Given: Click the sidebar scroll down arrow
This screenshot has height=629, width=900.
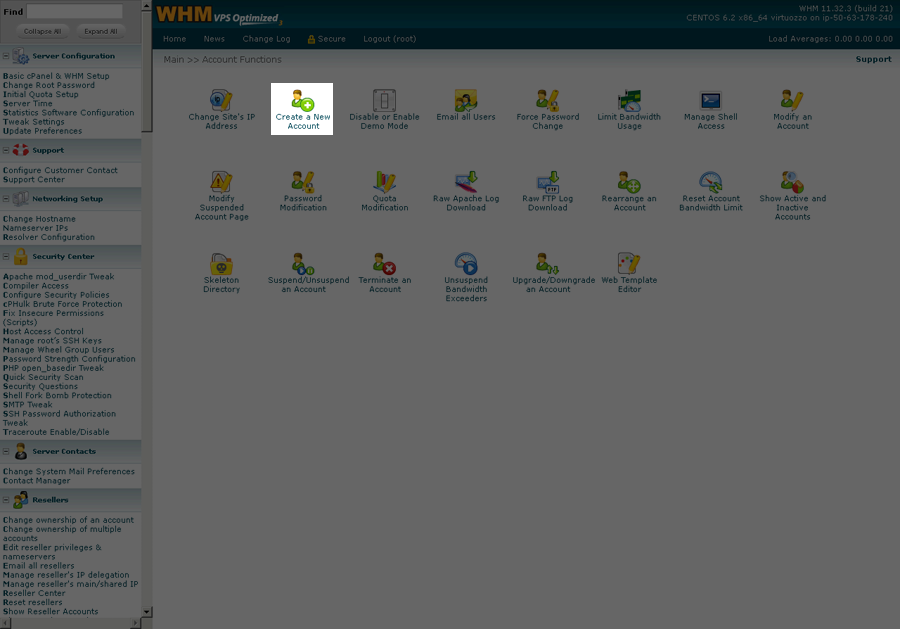Looking at the screenshot, I should point(147,612).
